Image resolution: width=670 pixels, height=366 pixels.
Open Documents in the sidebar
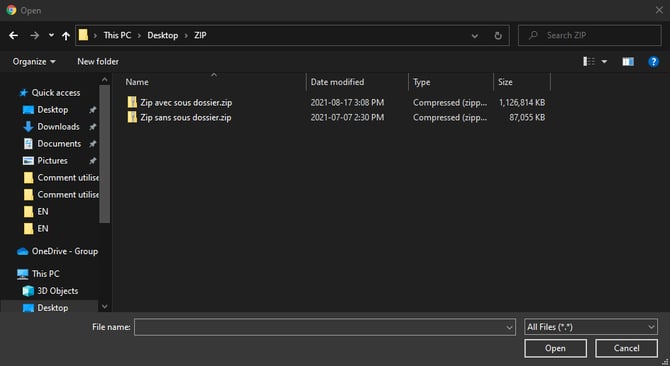59,144
